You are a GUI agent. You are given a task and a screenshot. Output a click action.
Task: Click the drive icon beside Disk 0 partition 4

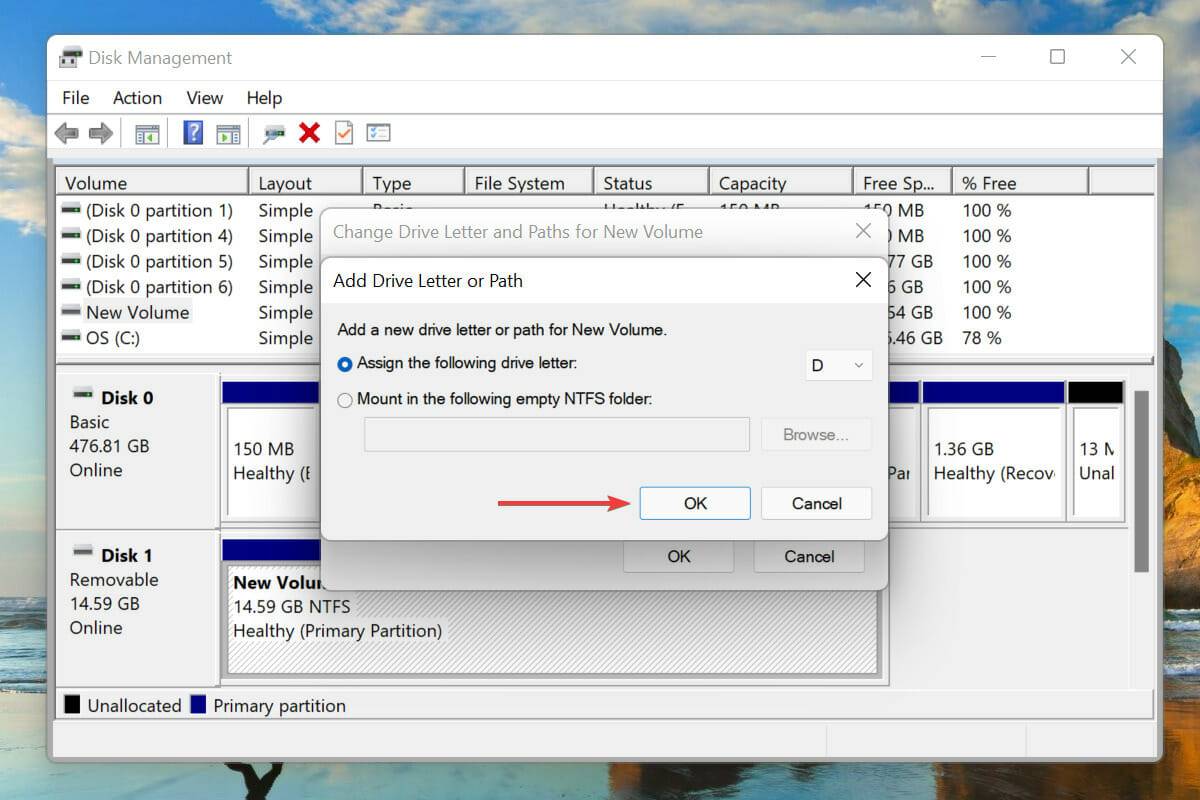click(71, 236)
